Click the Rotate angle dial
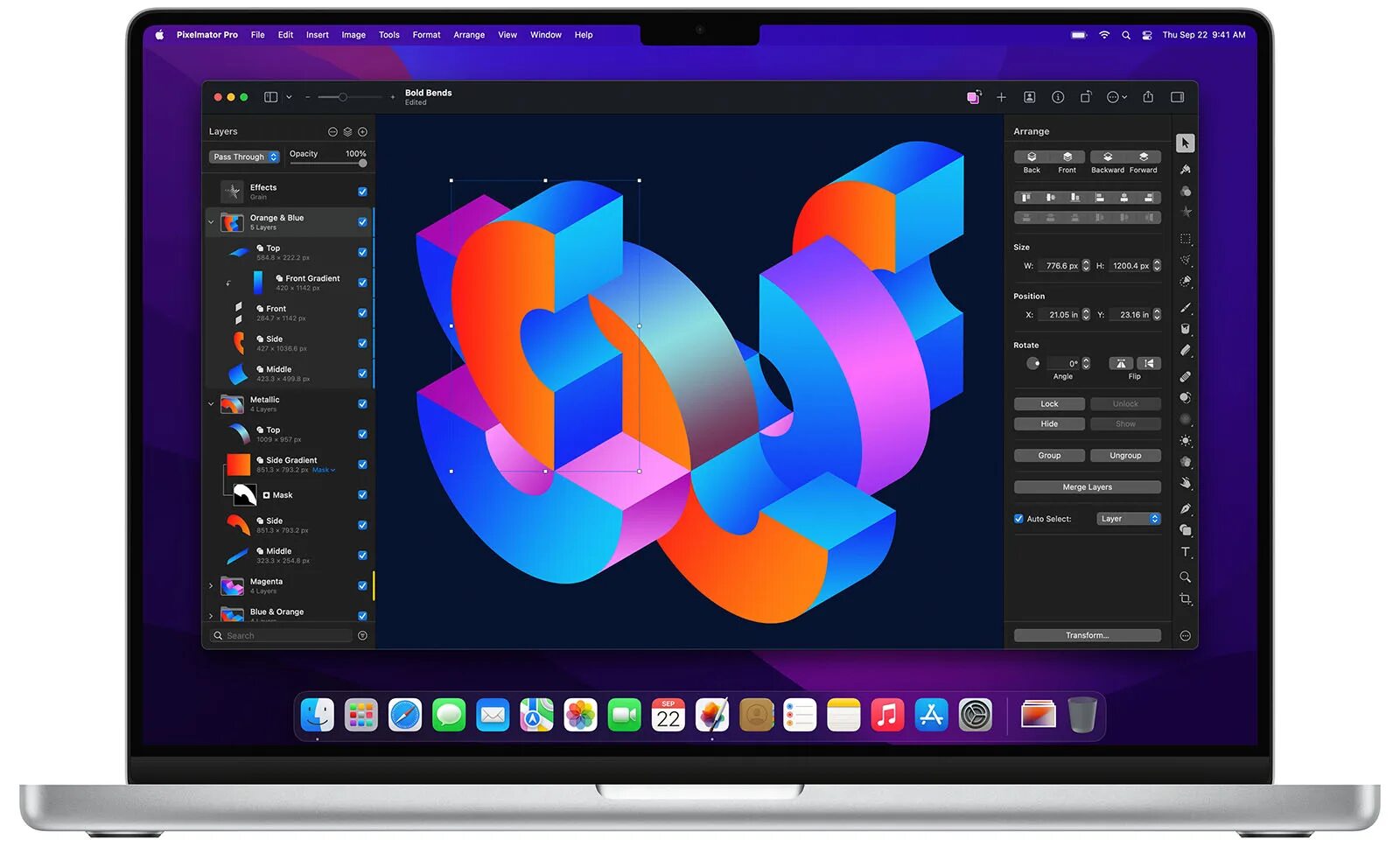Image resolution: width=1400 pixels, height=846 pixels. point(1033,363)
